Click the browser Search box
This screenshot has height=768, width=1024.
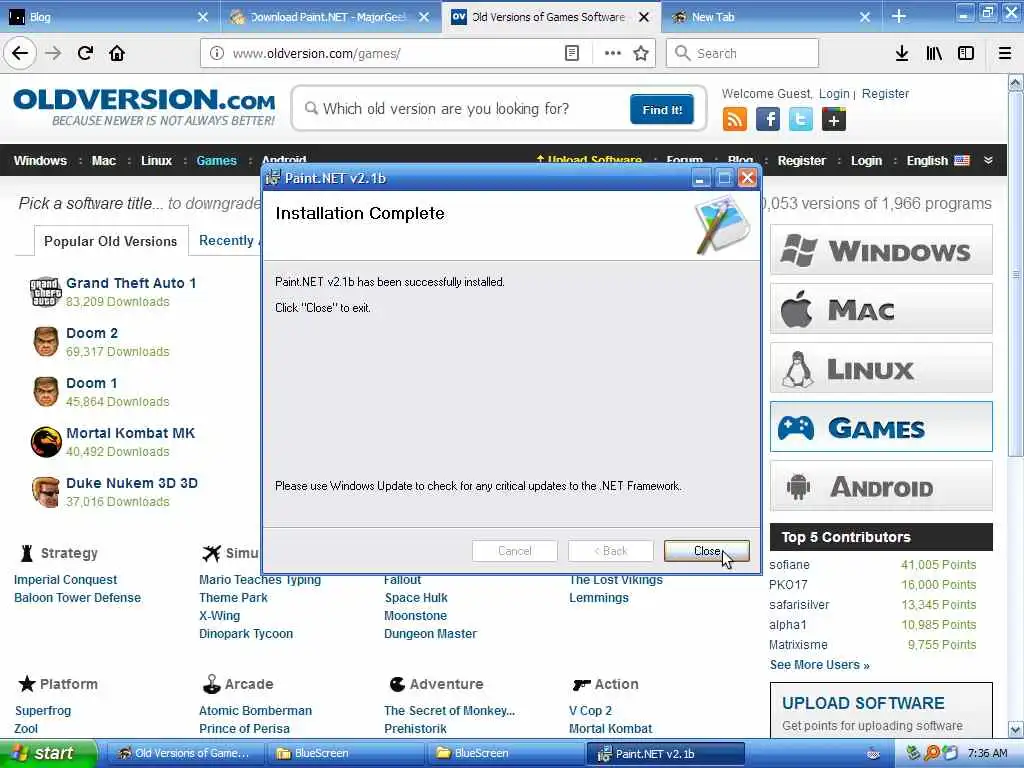[x=742, y=53]
